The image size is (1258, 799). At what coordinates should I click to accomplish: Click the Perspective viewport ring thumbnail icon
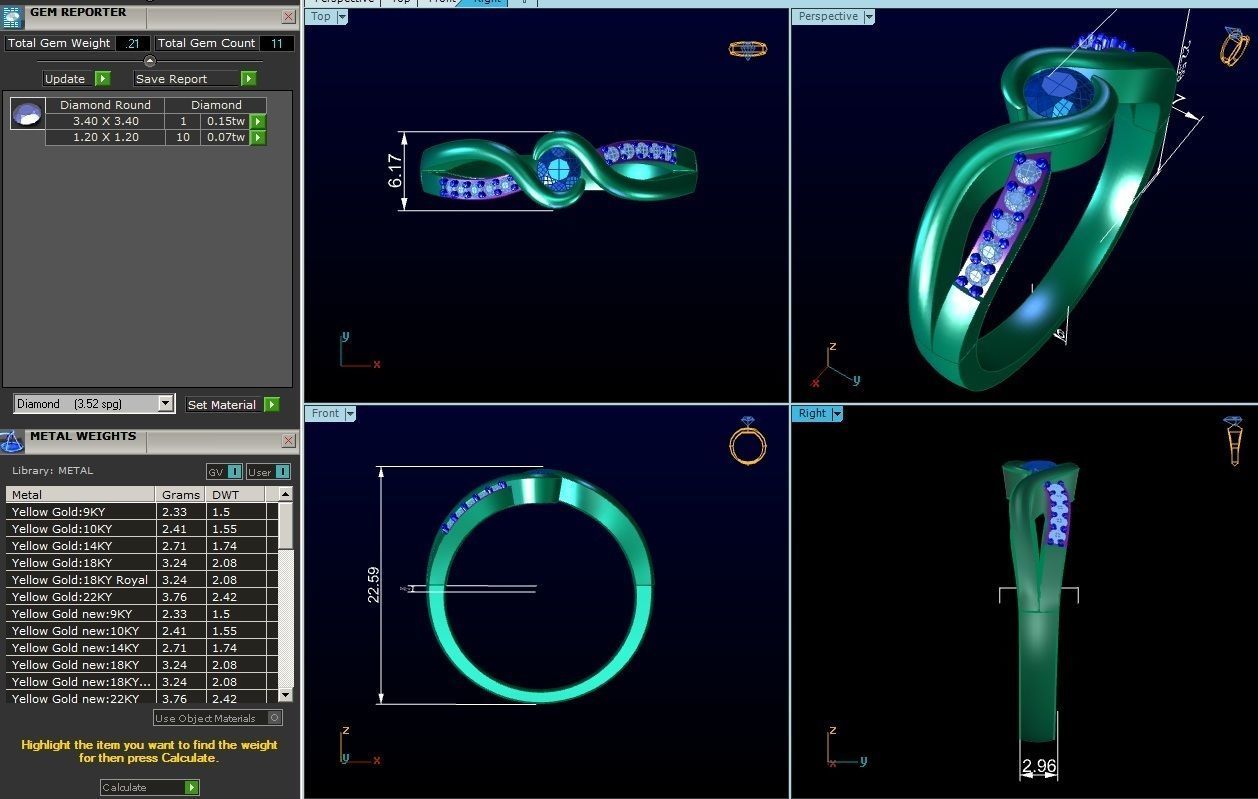click(1234, 46)
